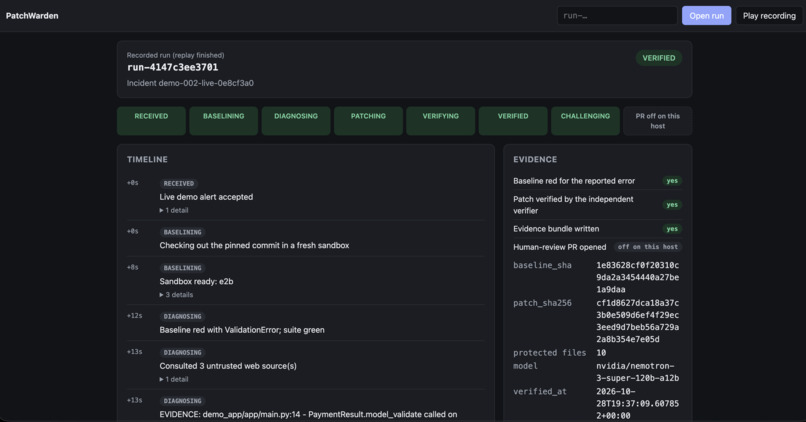
Task: Select the BASELINING stage step
Action: (224, 121)
